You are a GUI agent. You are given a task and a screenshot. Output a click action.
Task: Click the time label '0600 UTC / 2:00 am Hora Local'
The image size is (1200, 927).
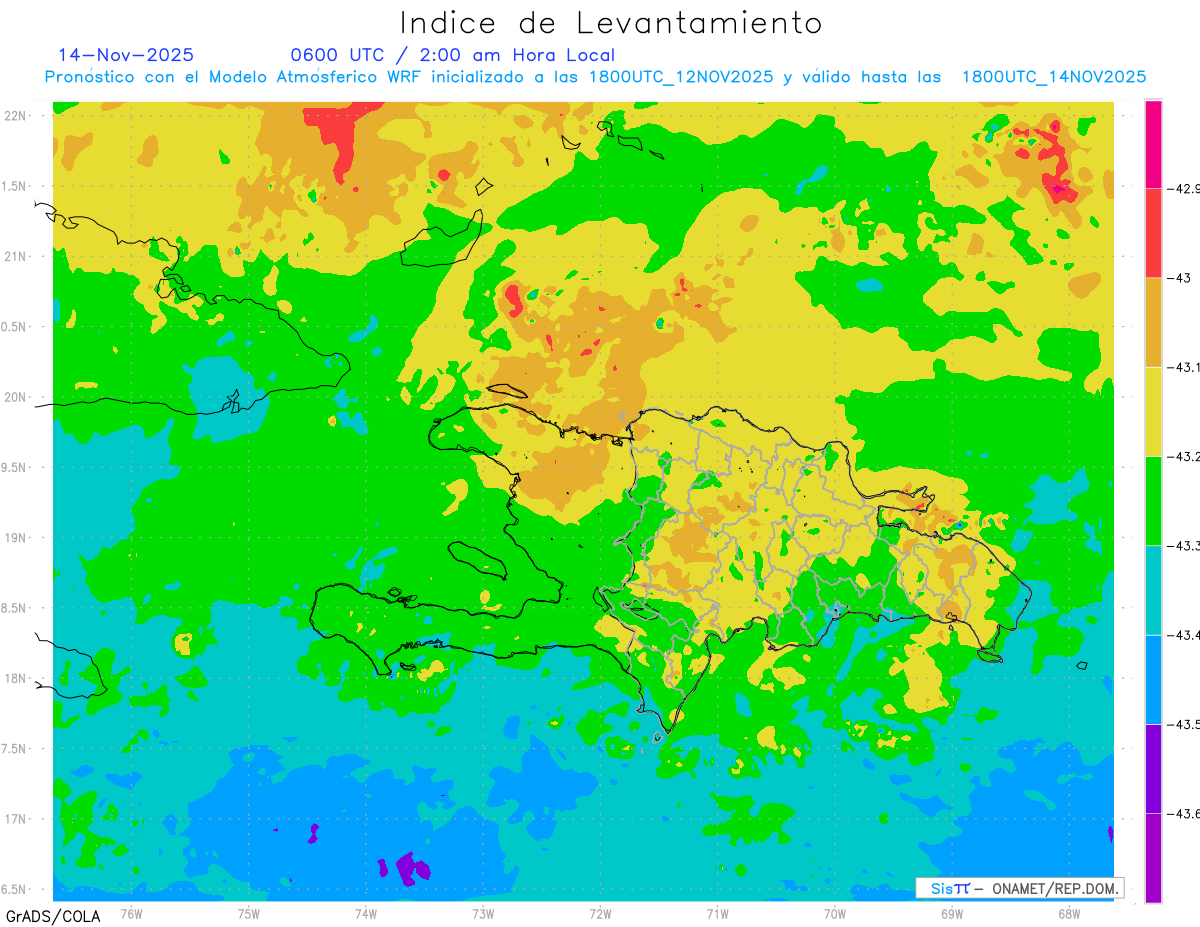coord(453,55)
